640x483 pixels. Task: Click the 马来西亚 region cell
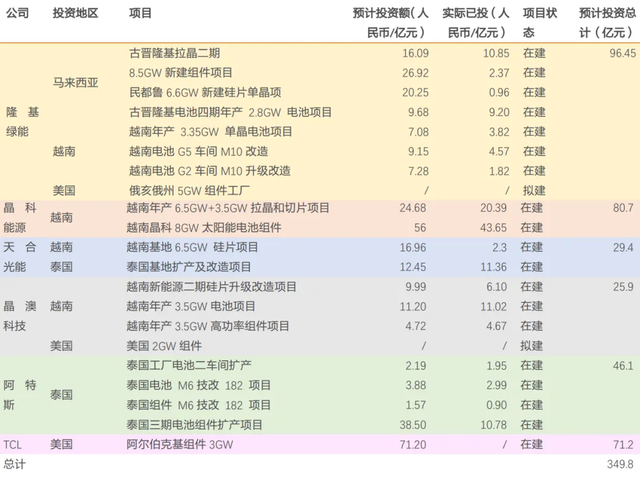click(x=76, y=82)
